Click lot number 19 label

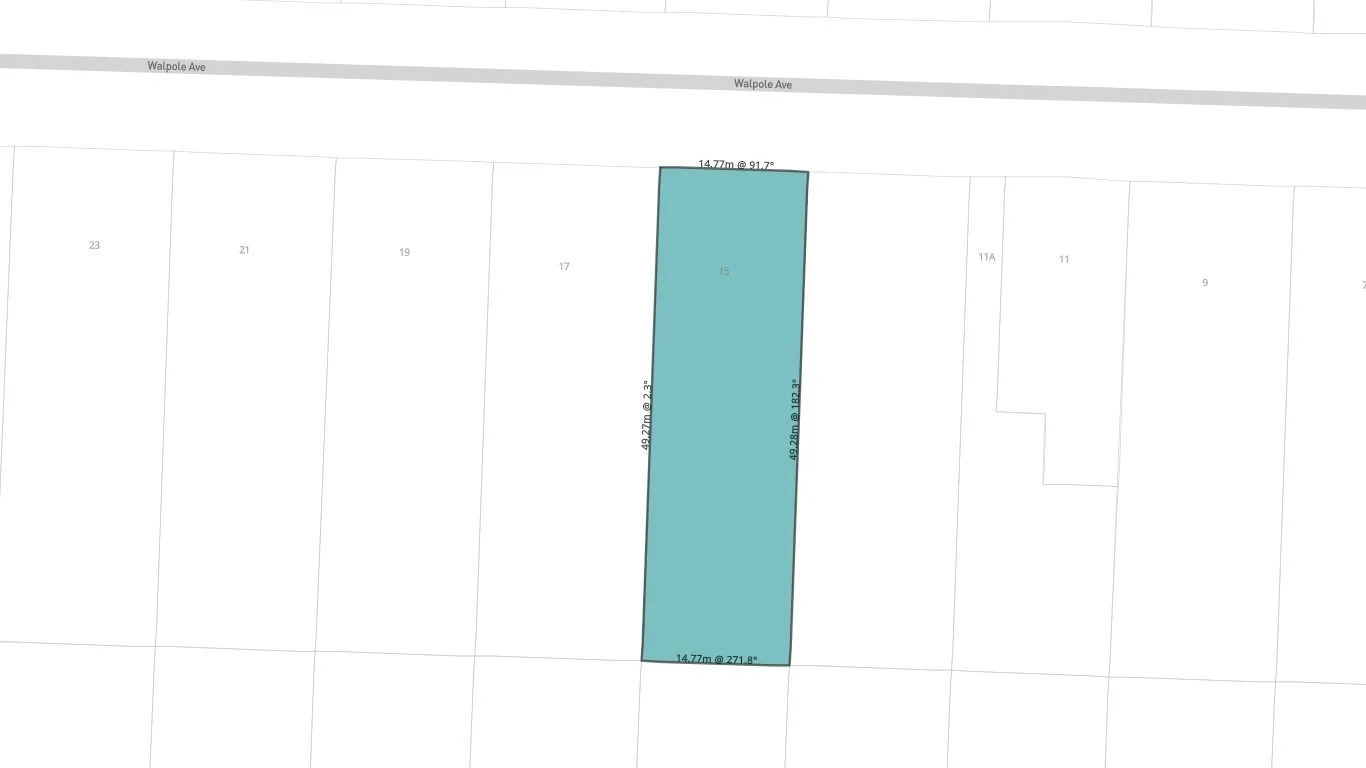(x=404, y=252)
